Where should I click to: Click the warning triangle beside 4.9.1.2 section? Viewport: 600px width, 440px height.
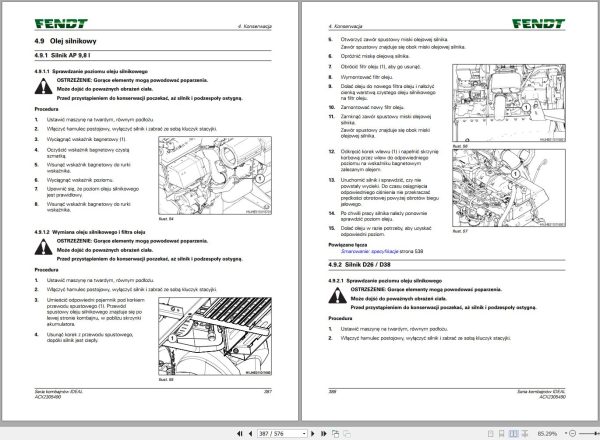pyautogui.click(x=43, y=247)
